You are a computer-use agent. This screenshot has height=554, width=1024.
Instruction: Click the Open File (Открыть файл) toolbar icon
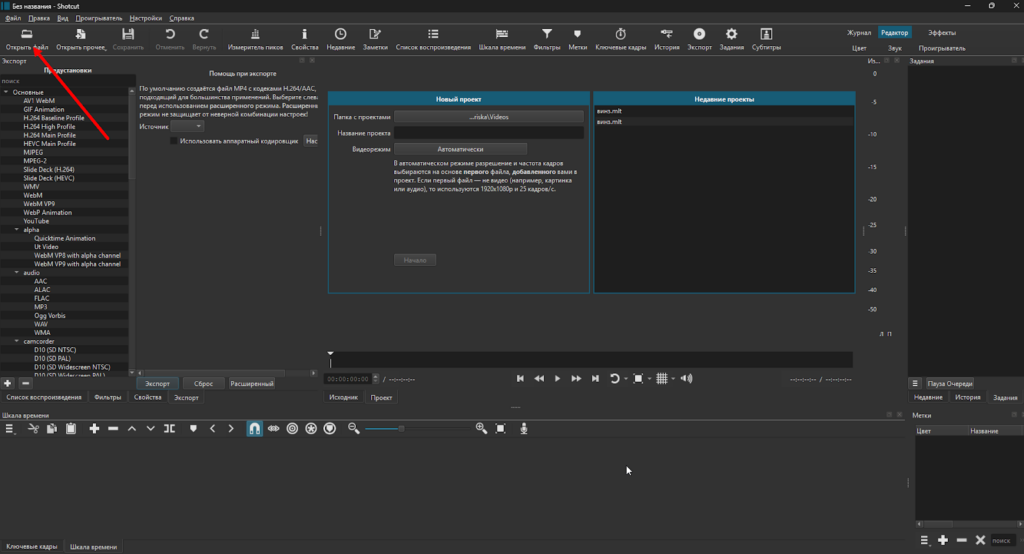(x=27, y=35)
